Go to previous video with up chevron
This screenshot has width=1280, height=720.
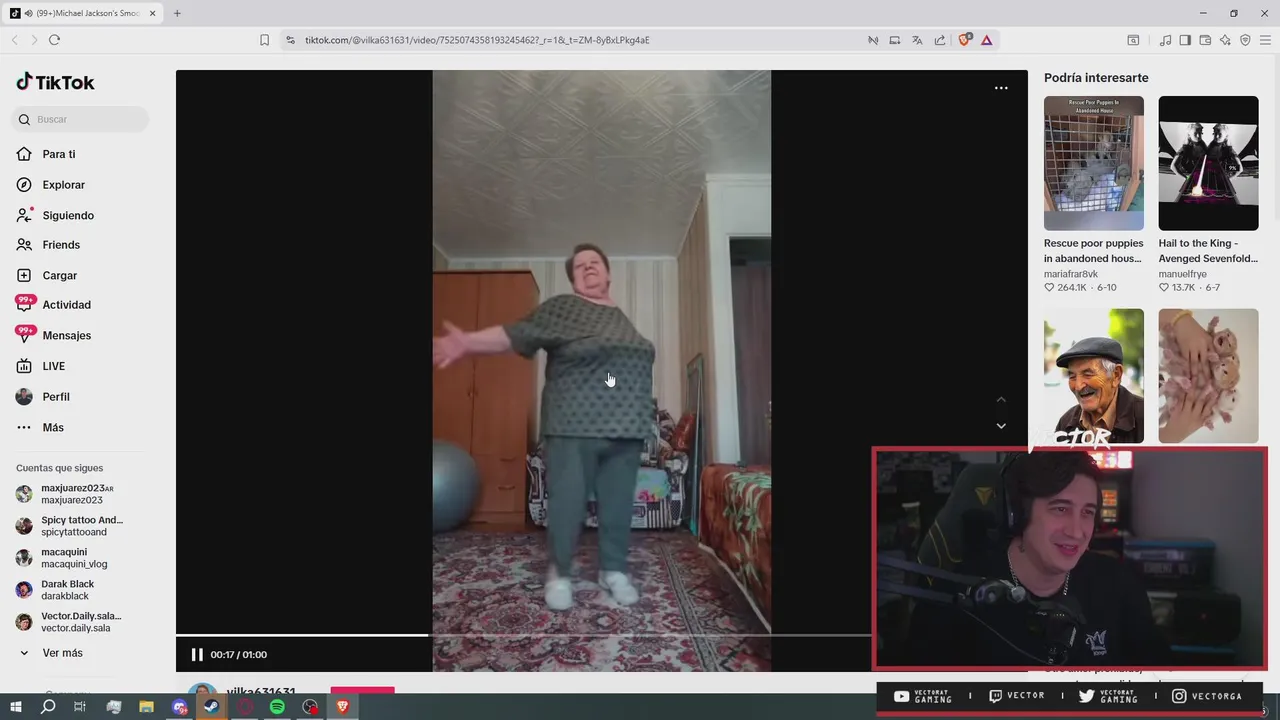[1001, 399]
